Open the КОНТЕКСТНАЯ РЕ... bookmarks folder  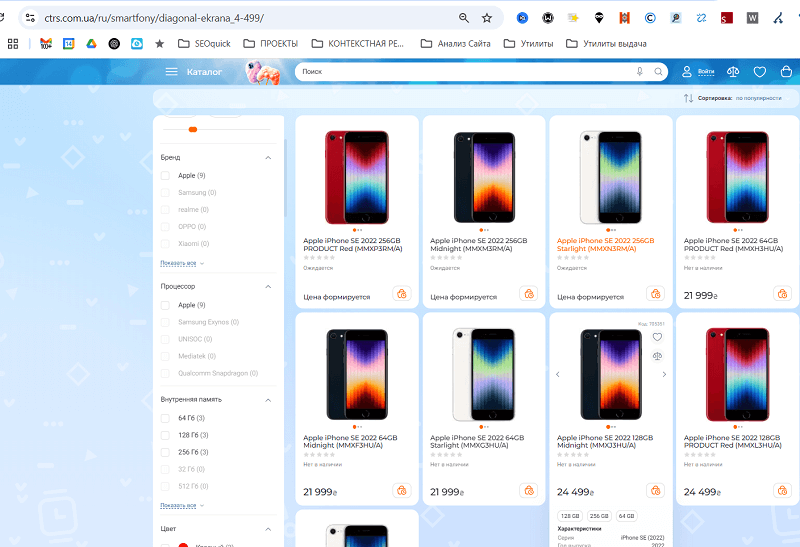[358, 44]
